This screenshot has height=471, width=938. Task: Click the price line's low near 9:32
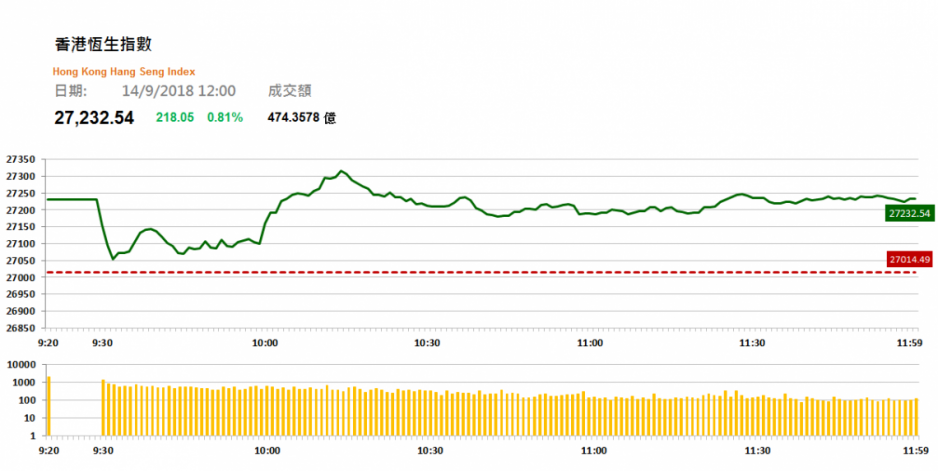(112, 259)
